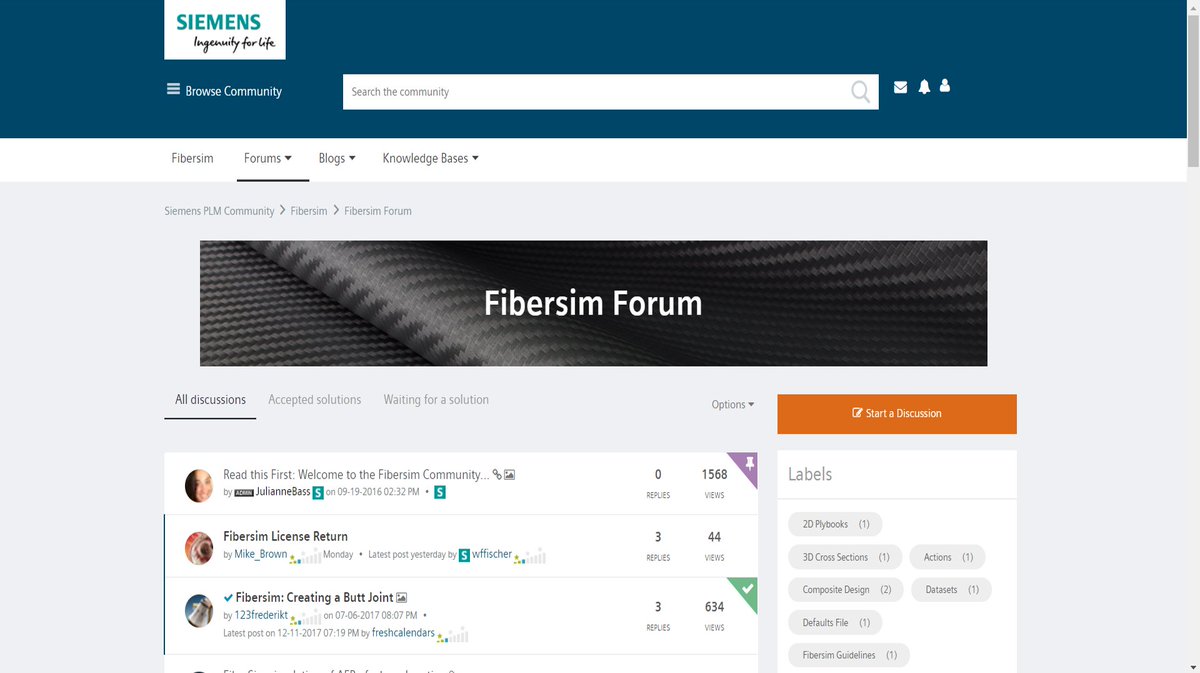Click the Fibersim Forum banner image
The width and height of the screenshot is (1200, 673).
[x=593, y=303]
